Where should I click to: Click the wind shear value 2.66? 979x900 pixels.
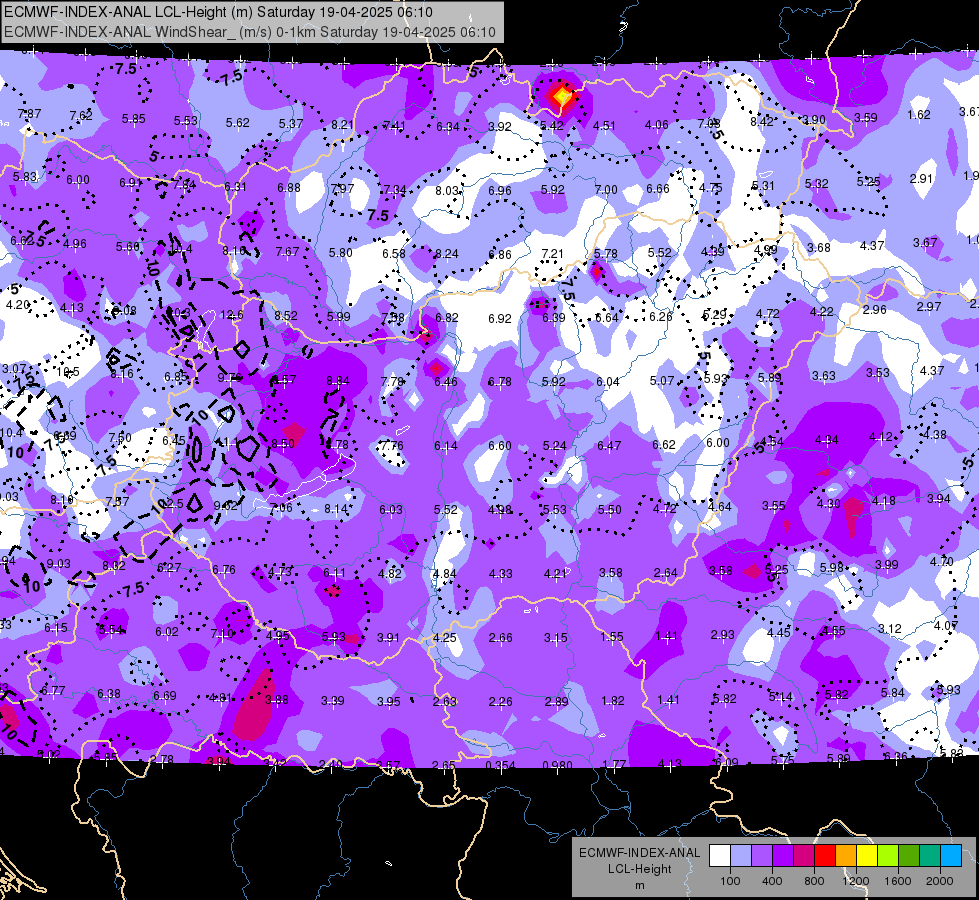(x=500, y=638)
